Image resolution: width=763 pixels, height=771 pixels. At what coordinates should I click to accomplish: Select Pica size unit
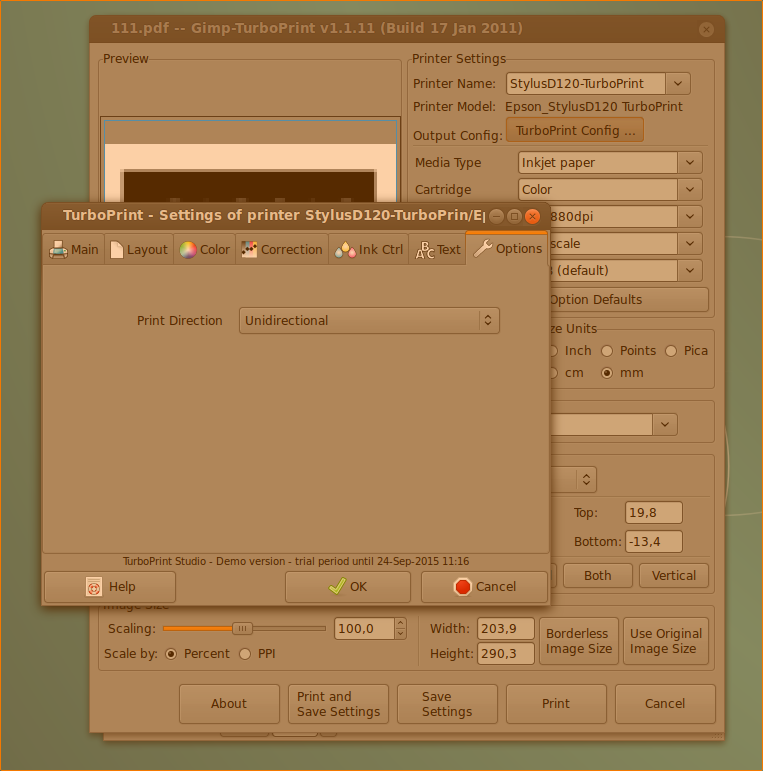coord(671,351)
